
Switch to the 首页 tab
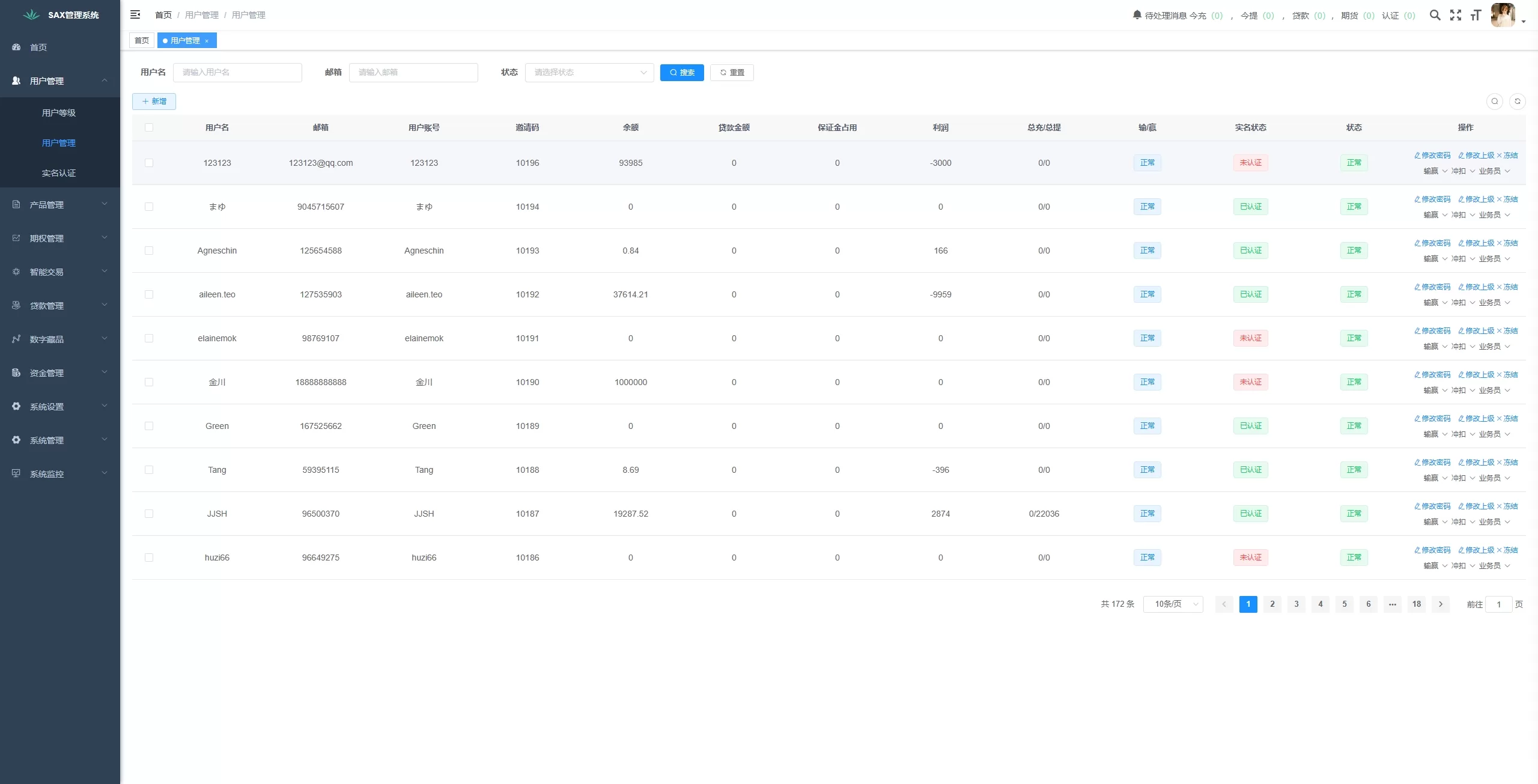pos(142,41)
